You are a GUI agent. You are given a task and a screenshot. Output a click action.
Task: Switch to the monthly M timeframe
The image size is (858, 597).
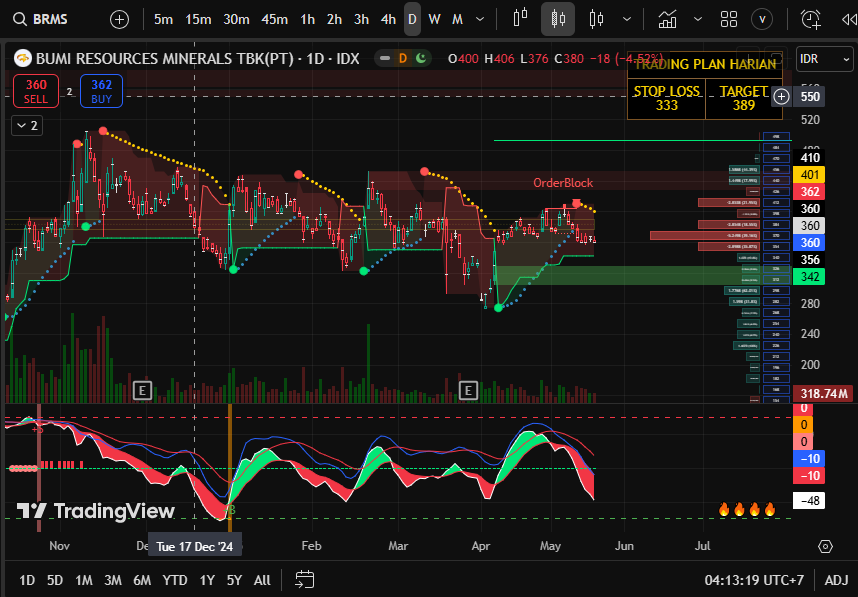[x=457, y=19]
